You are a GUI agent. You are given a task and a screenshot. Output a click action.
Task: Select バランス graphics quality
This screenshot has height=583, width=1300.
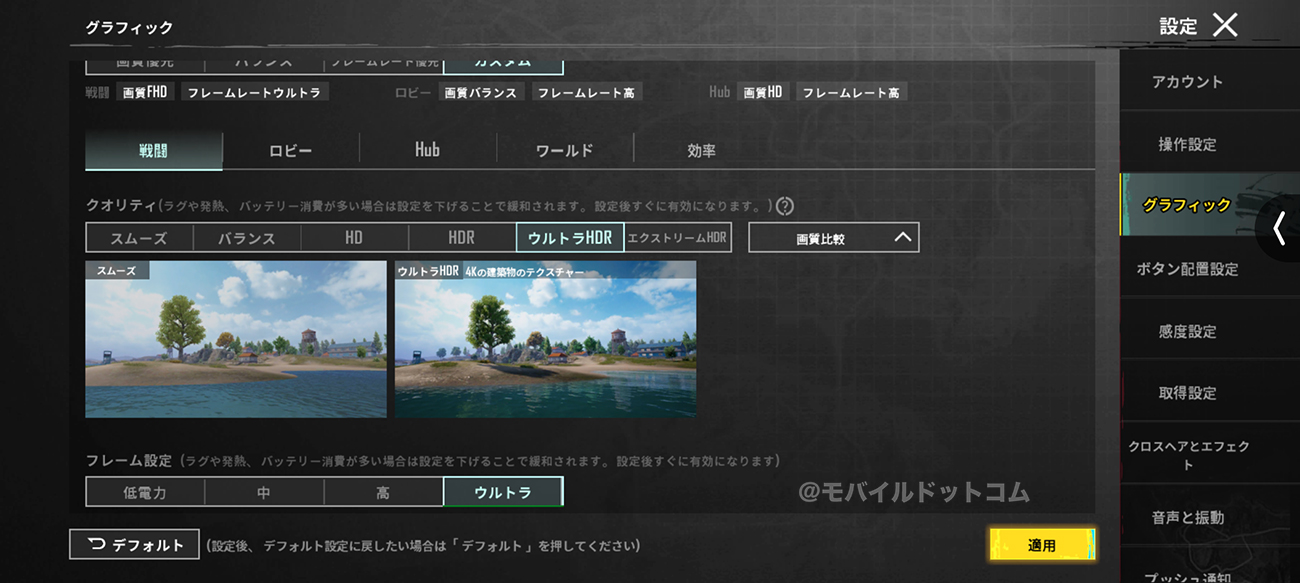click(x=246, y=238)
